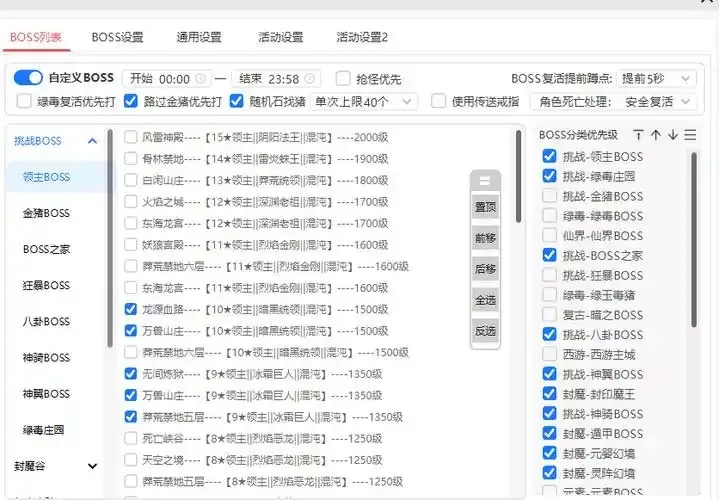
Task: Select 复古-暗之BOSS priority text
Action: point(603,315)
